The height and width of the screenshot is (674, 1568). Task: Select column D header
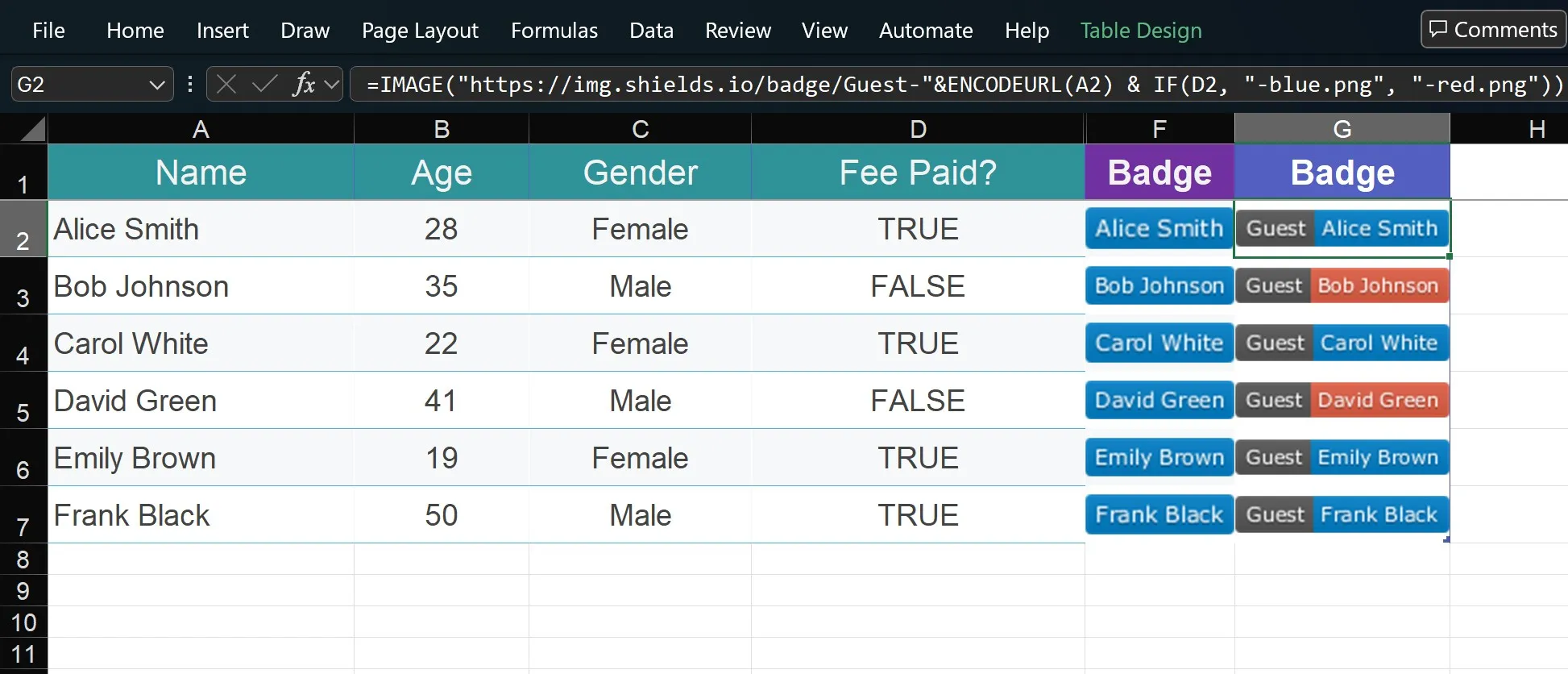(x=918, y=129)
